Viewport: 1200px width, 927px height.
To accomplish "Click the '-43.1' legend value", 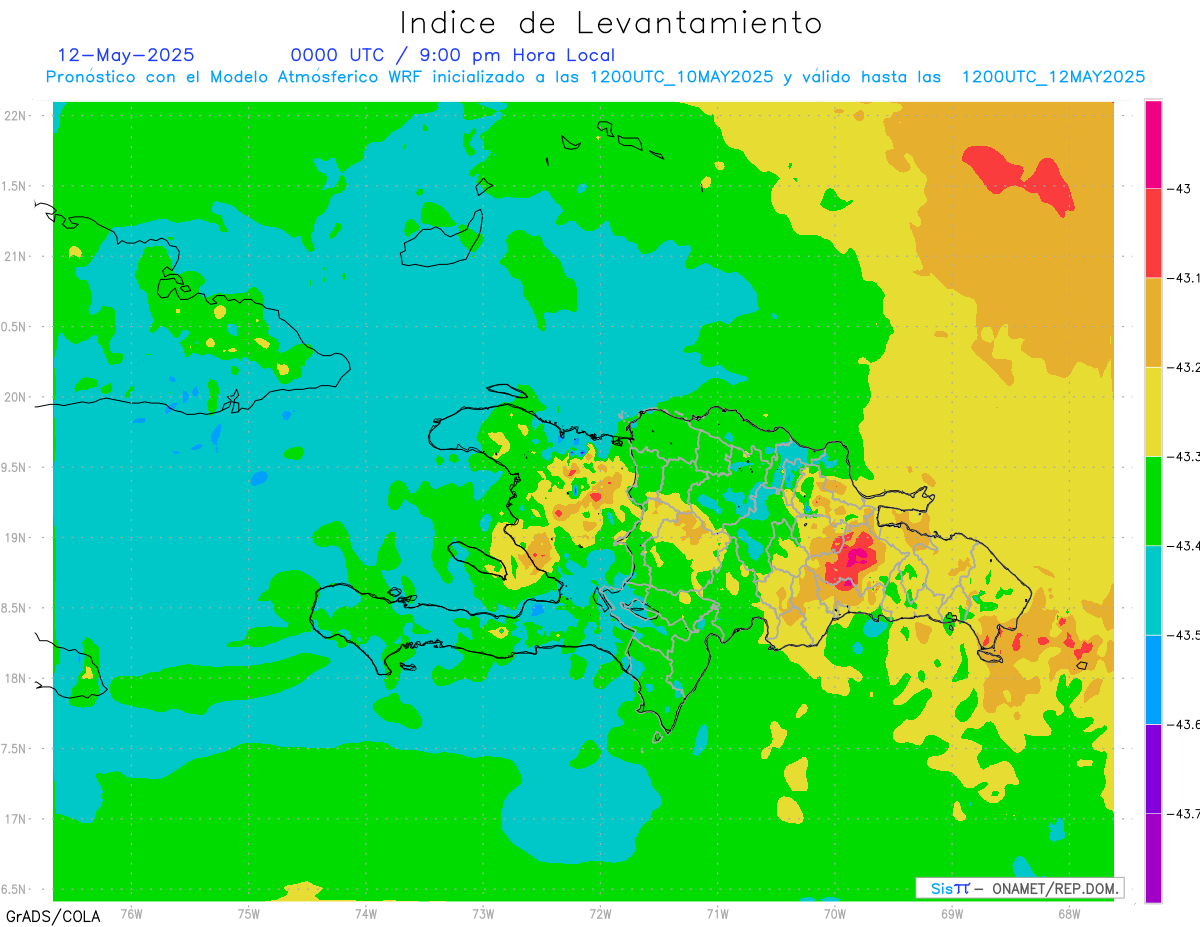I will (x=1185, y=278).
